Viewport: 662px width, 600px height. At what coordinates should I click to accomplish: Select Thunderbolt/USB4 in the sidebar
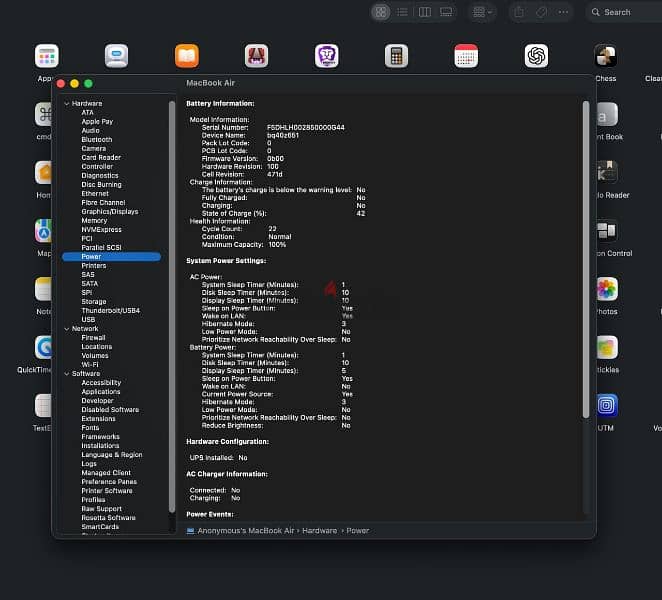click(111, 310)
